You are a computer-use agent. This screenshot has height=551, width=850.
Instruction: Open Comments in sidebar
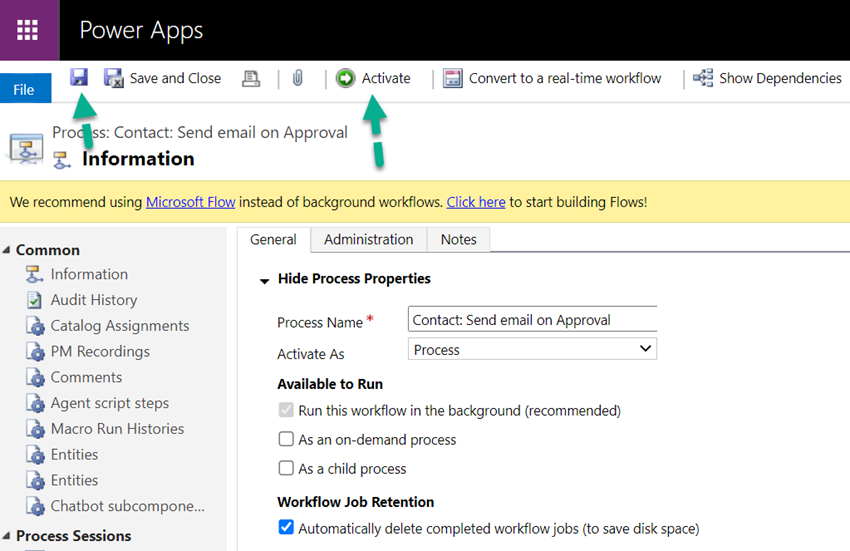click(86, 377)
